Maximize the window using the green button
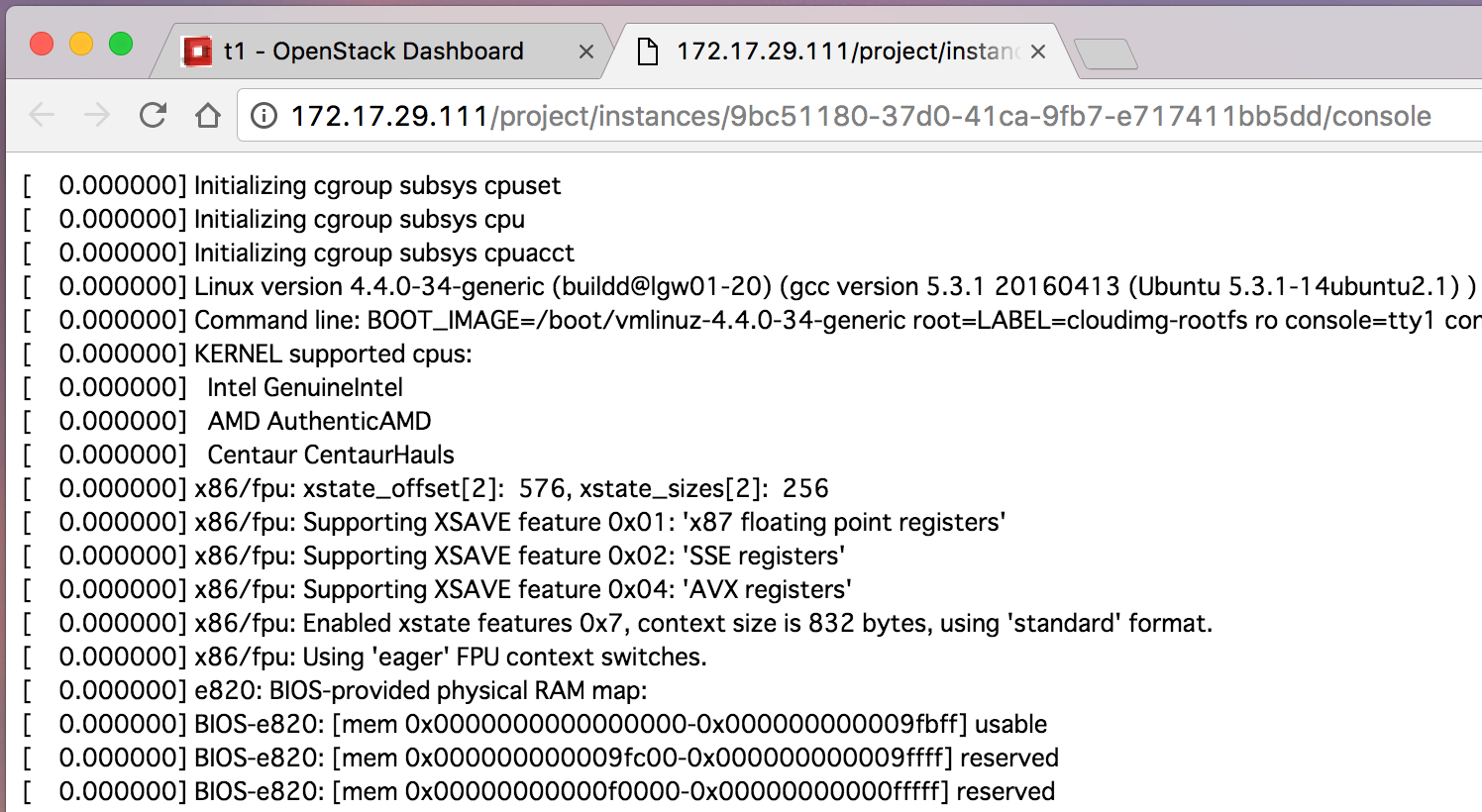The image size is (1482, 812). click(121, 44)
